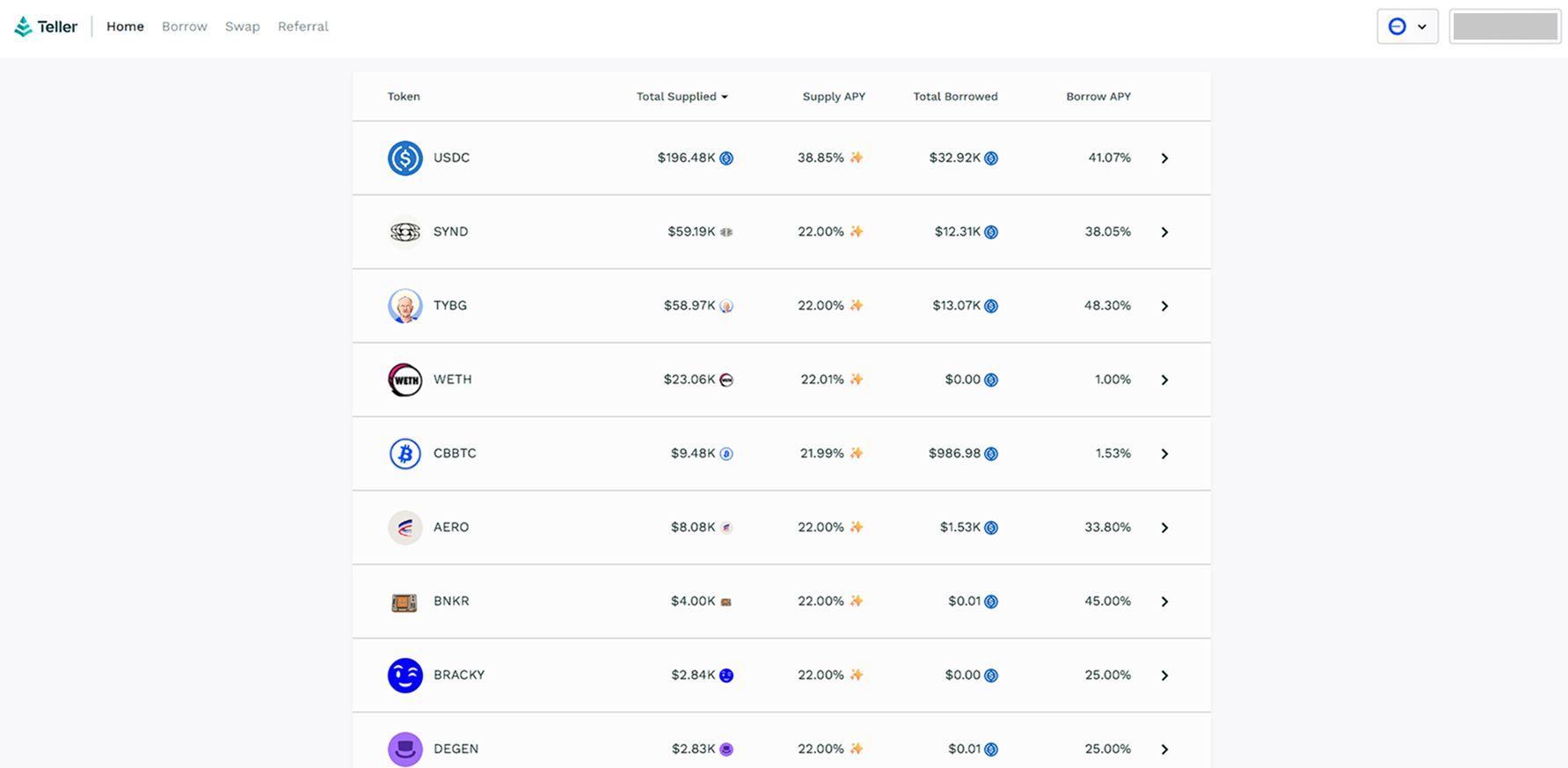Click the WETH token icon
Screen dimensions: 1568x768
pos(405,380)
